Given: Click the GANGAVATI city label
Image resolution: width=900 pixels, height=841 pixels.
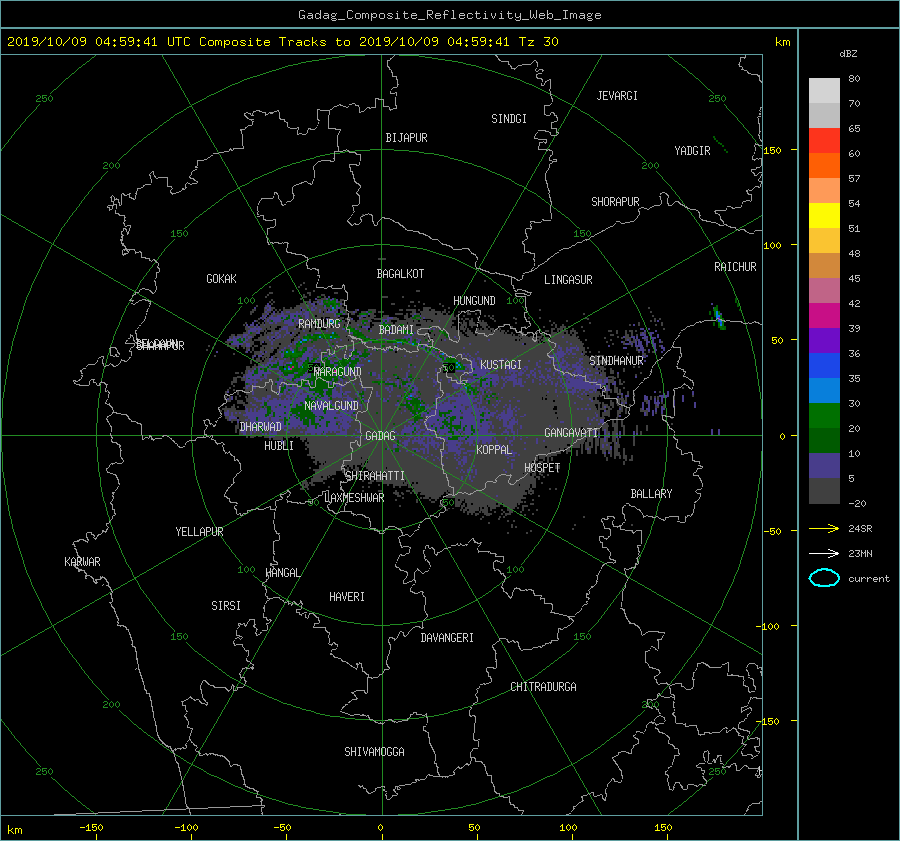Looking at the screenshot, I should click(x=571, y=432).
